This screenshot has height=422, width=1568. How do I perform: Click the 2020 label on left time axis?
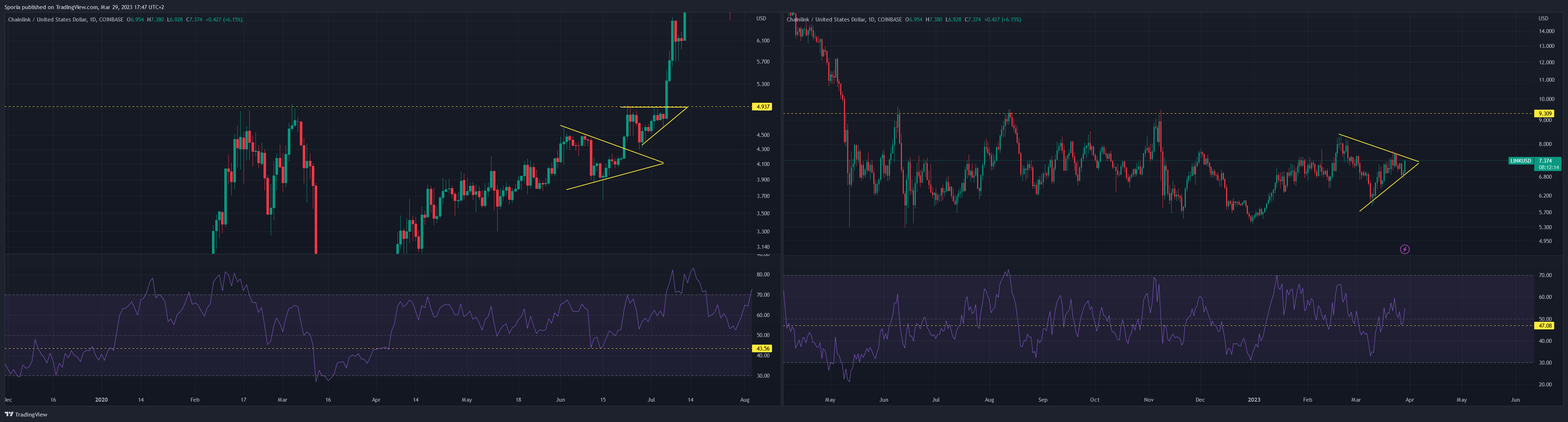[x=101, y=400]
